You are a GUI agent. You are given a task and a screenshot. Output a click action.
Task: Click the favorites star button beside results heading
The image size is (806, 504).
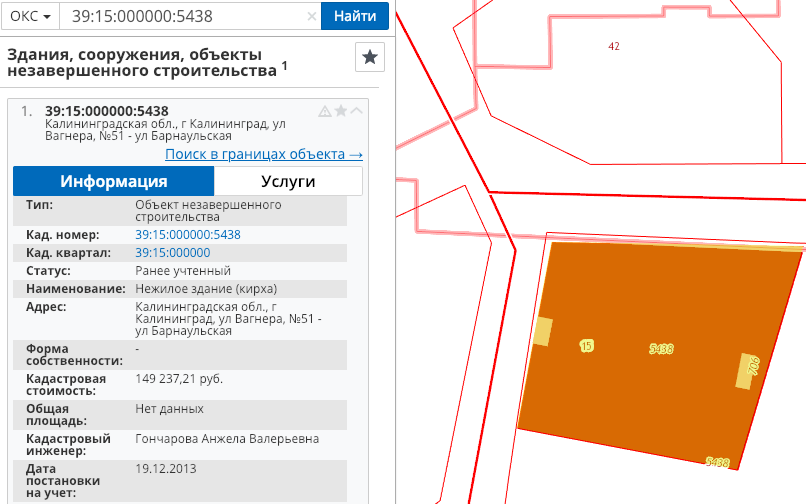click(x=370, y=58)
